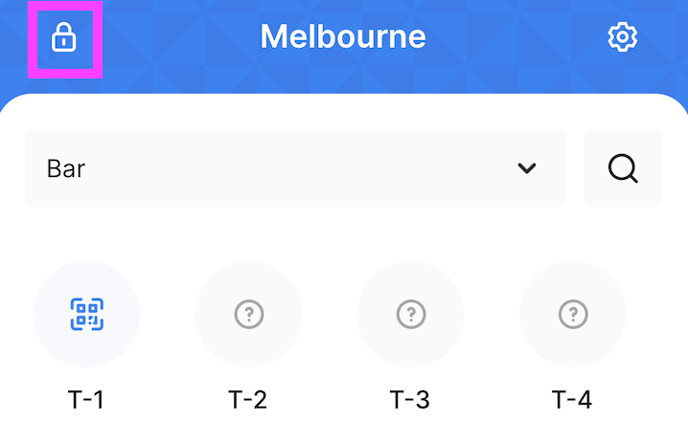The height and width of the screenshot is (442, 688).
Task: Click the magnifying glass search button
Action: [623, 169]
